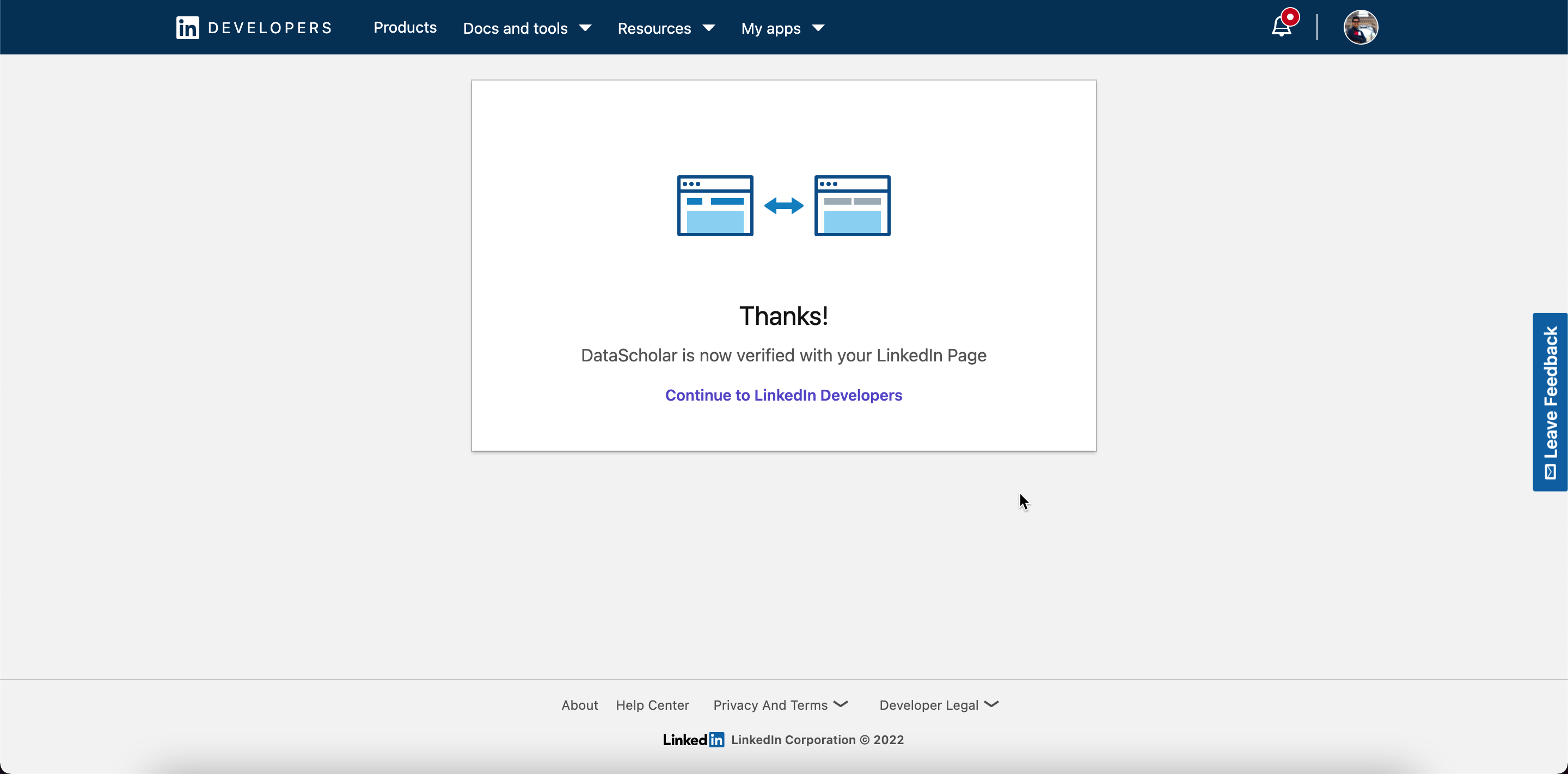Click the LinkedIn Developers logo icon
This screenshot has width=1568, height=774.
pos(187,28)
